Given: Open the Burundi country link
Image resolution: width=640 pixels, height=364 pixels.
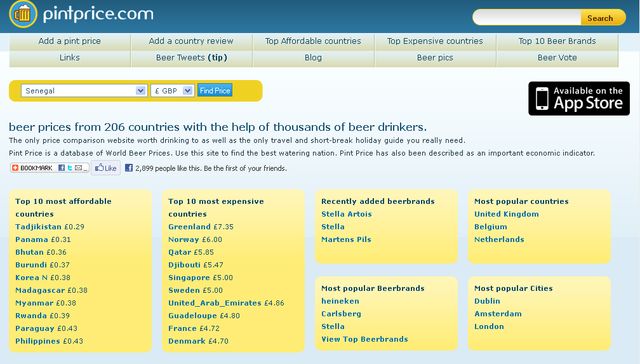Looking at the screenshot, I should [31, 265].
